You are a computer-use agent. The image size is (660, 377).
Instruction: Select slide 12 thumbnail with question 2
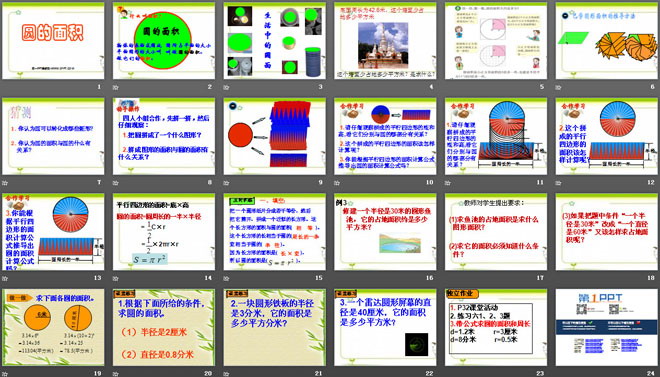click(x=607, y=136)
